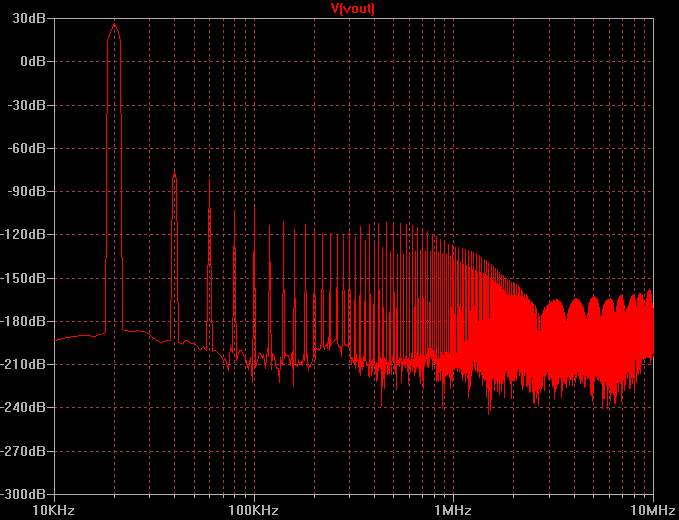Click the 30dB axis label
Screen dimensions: 679x520
click(30, 19)
